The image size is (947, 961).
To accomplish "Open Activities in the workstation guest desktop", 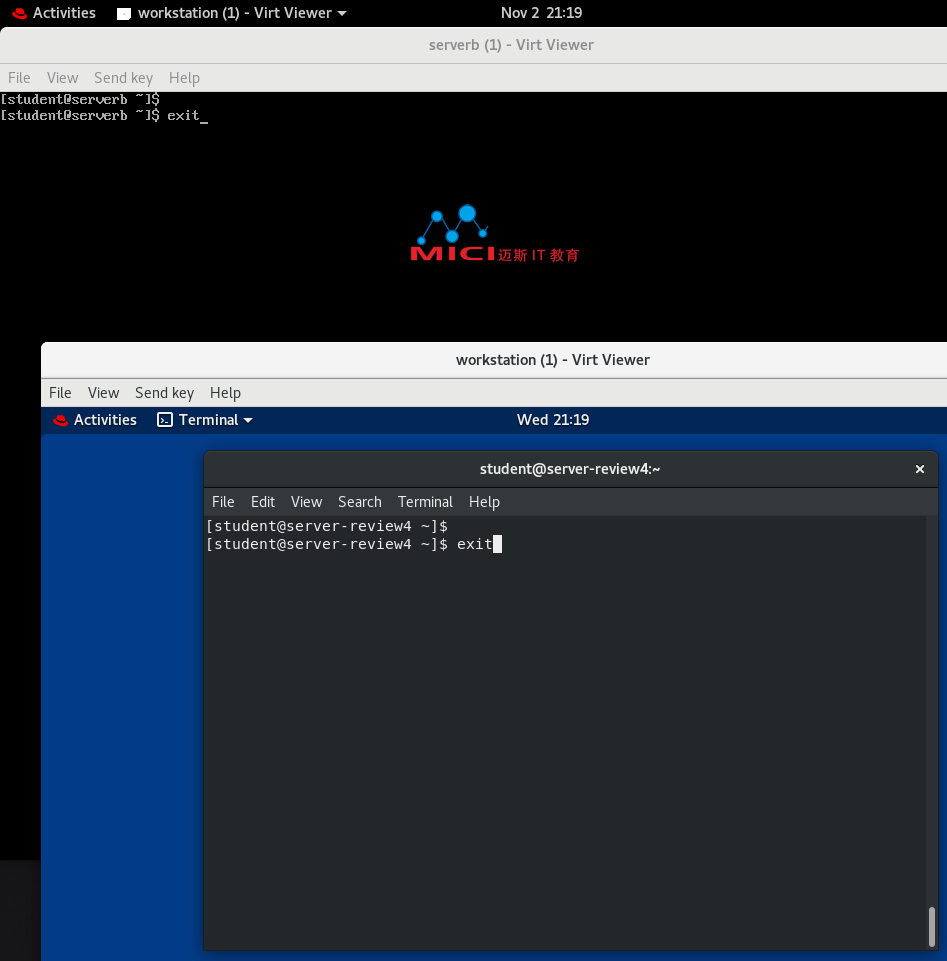I will (x=105, y=420).
